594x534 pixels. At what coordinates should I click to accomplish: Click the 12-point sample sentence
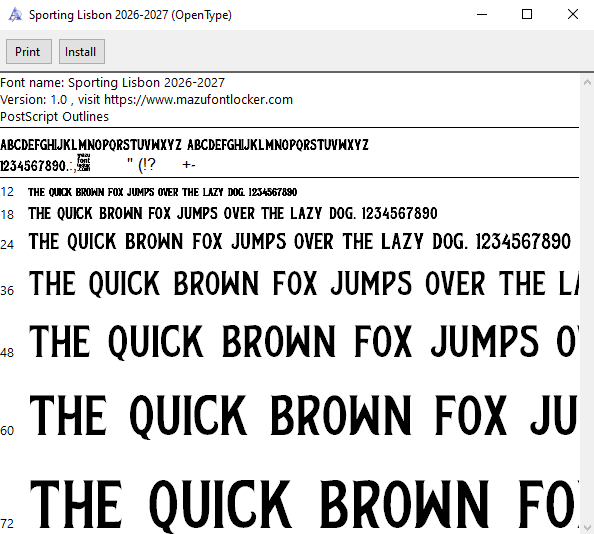tap(163, 192)
